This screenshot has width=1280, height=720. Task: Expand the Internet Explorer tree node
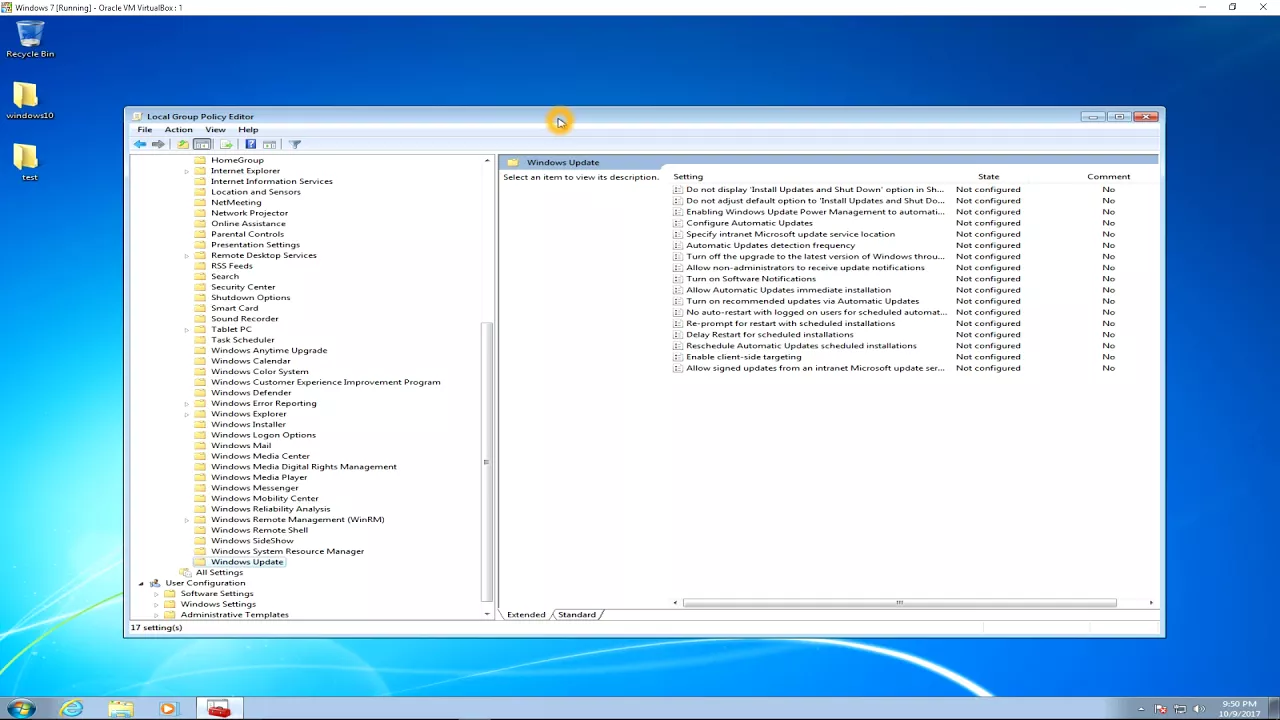(x=186, y=171)
